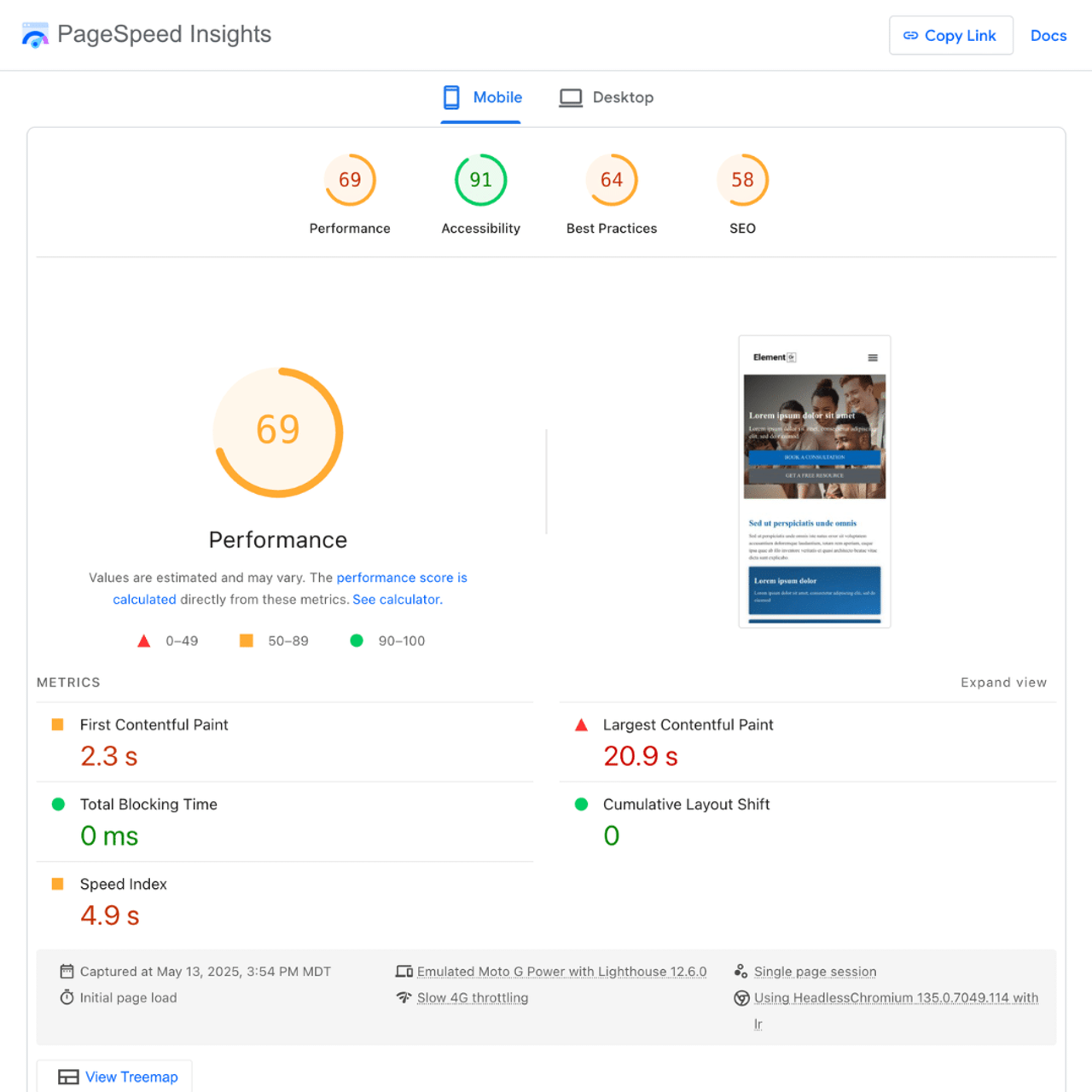Click the Expand view toggle
Screen dimensions: 1092x1092
1003,682
